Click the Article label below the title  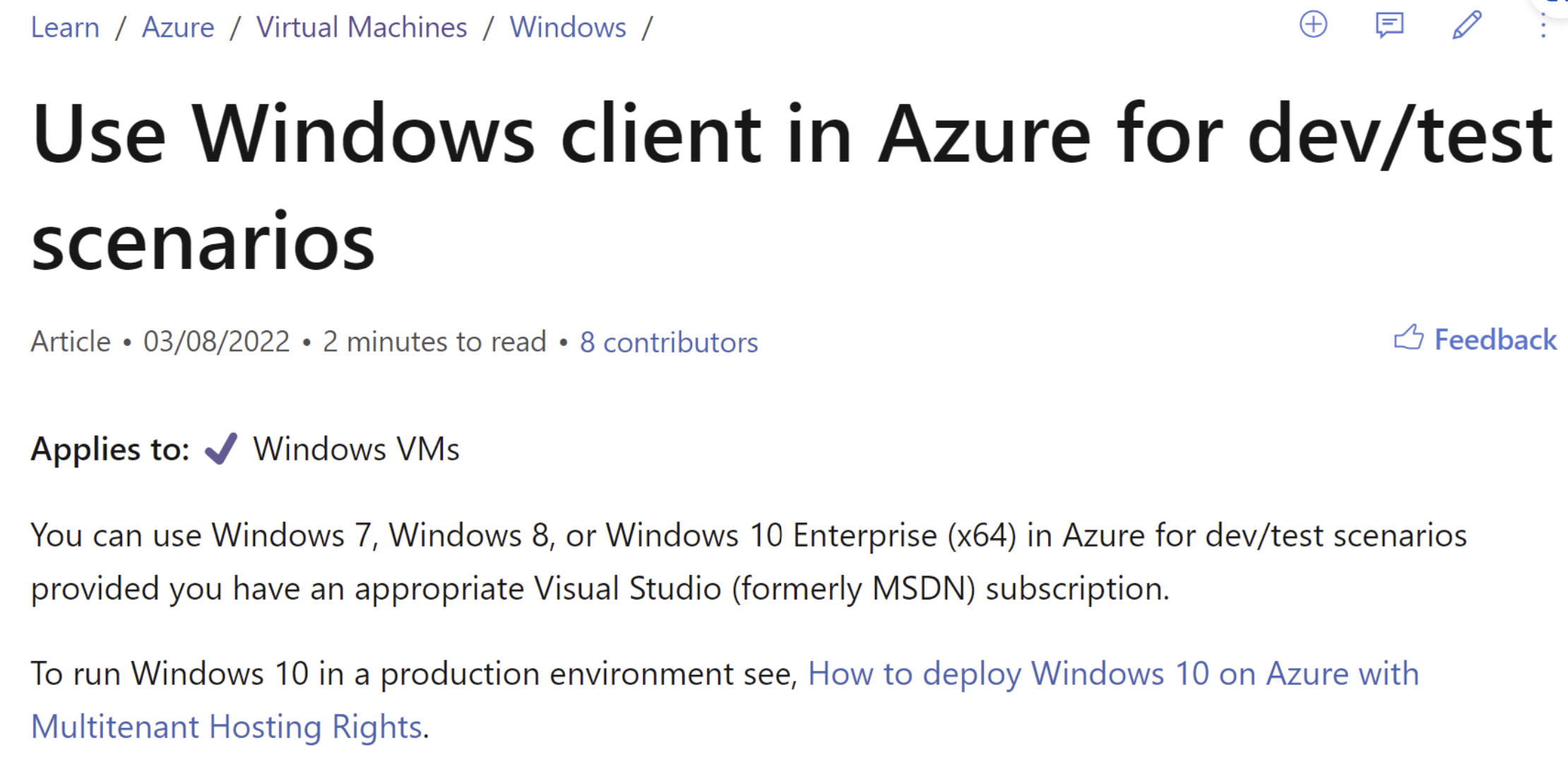[x=70, y=341]
